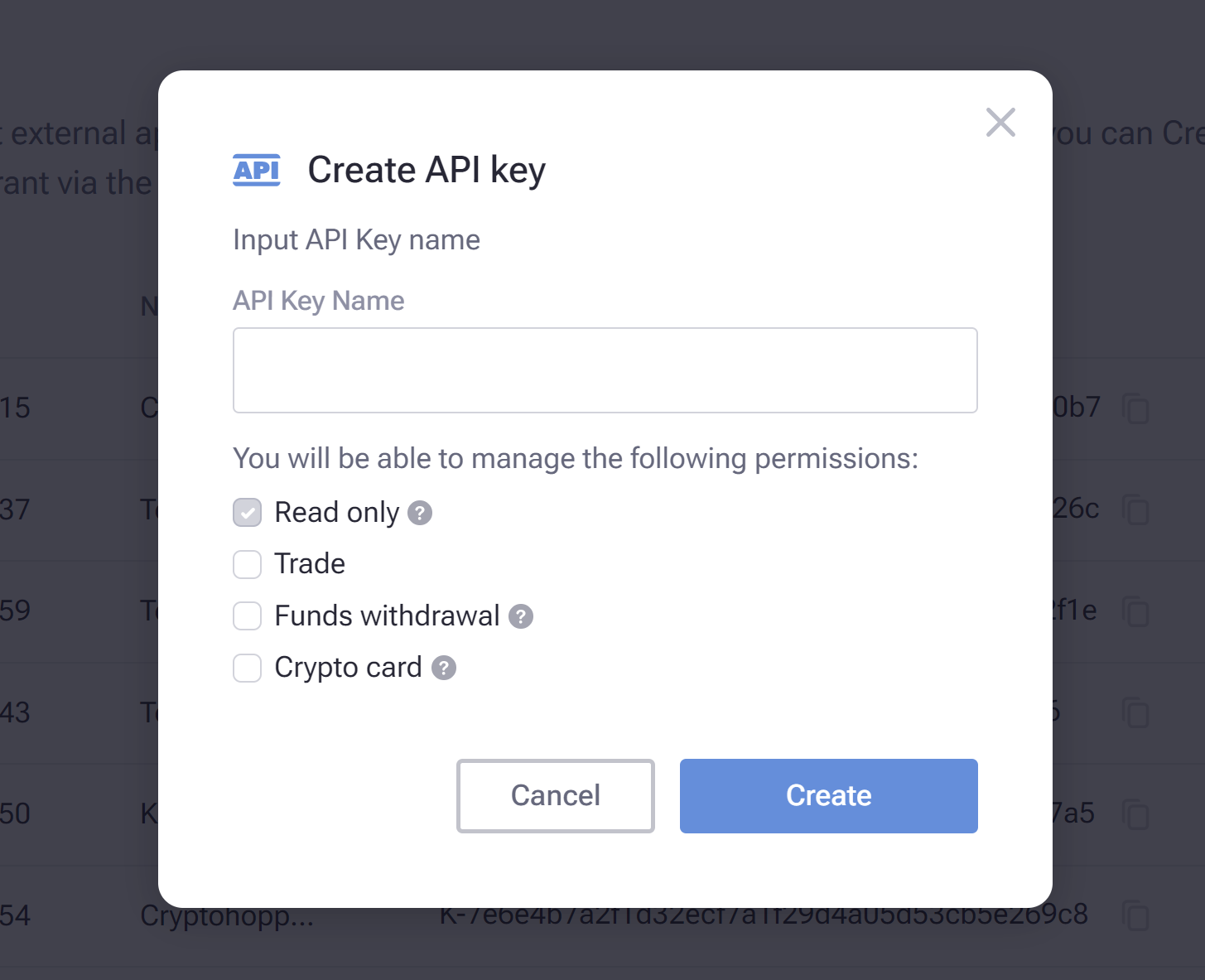Open the Read only help tooltip icon
This screenshot has height=980, width=1205.
pyautogui.click(x=420, y=513)
